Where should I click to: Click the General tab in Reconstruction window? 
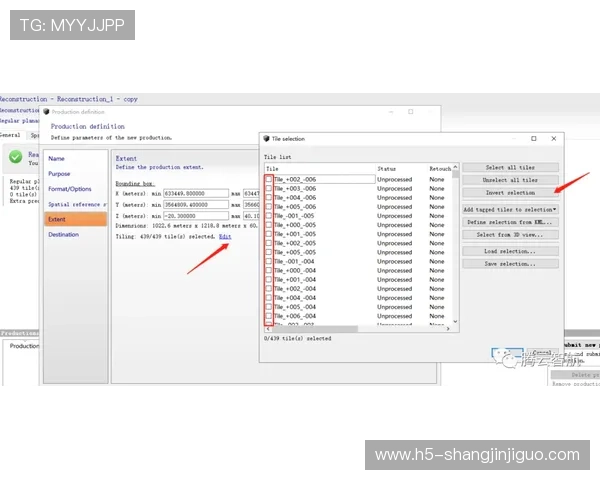[x=11, y=135]
